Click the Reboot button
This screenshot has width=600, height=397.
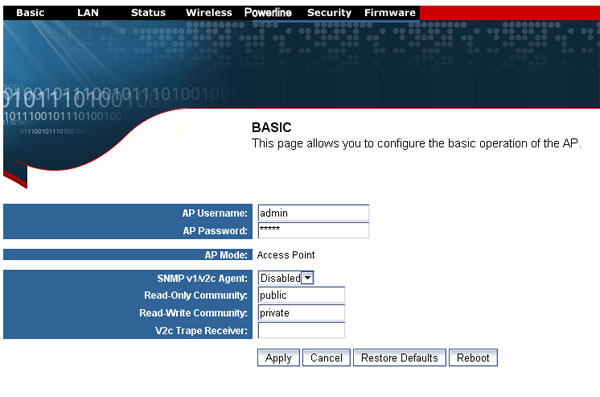coord(473,358)
